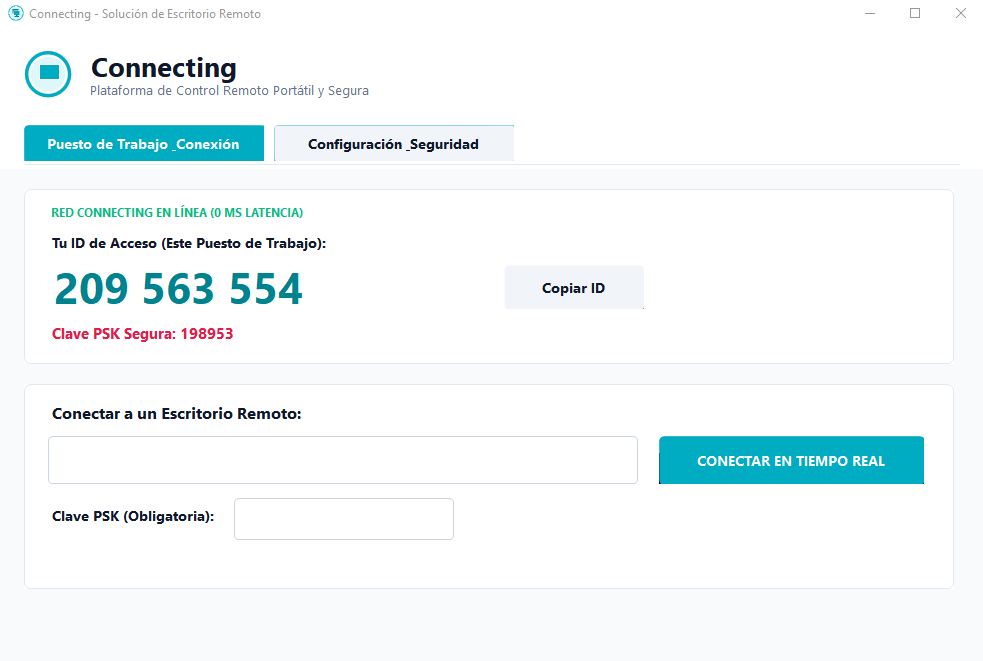Click Conectar a un Escritorio Remoto label
This screenshot has height=661, width=983.
[177, 414]
